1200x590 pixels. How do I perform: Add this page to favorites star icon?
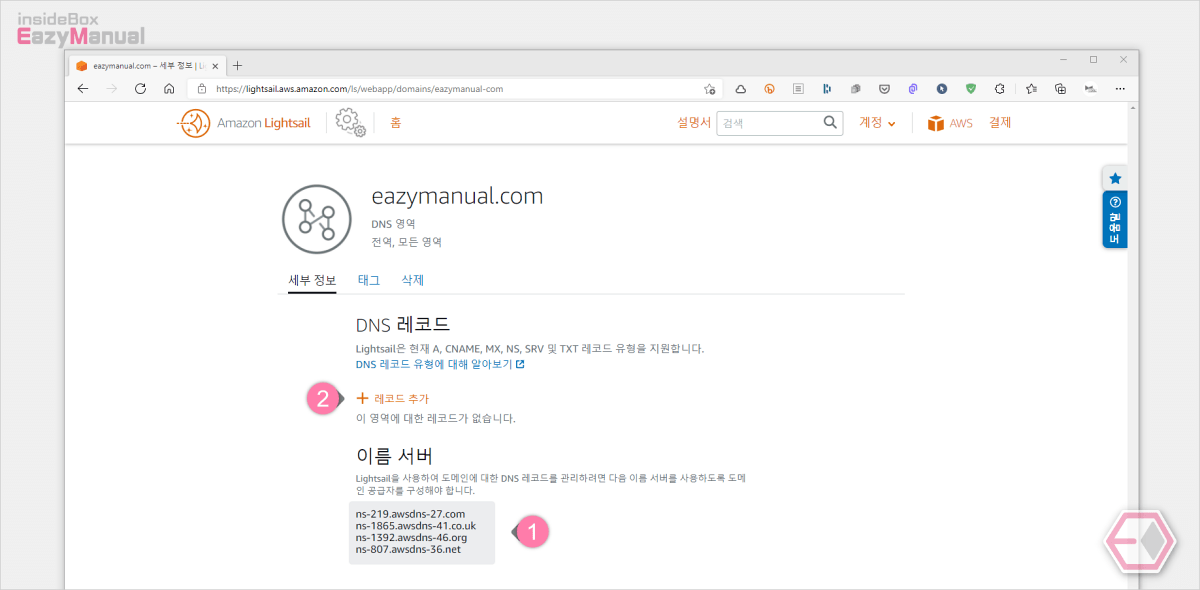709,88
